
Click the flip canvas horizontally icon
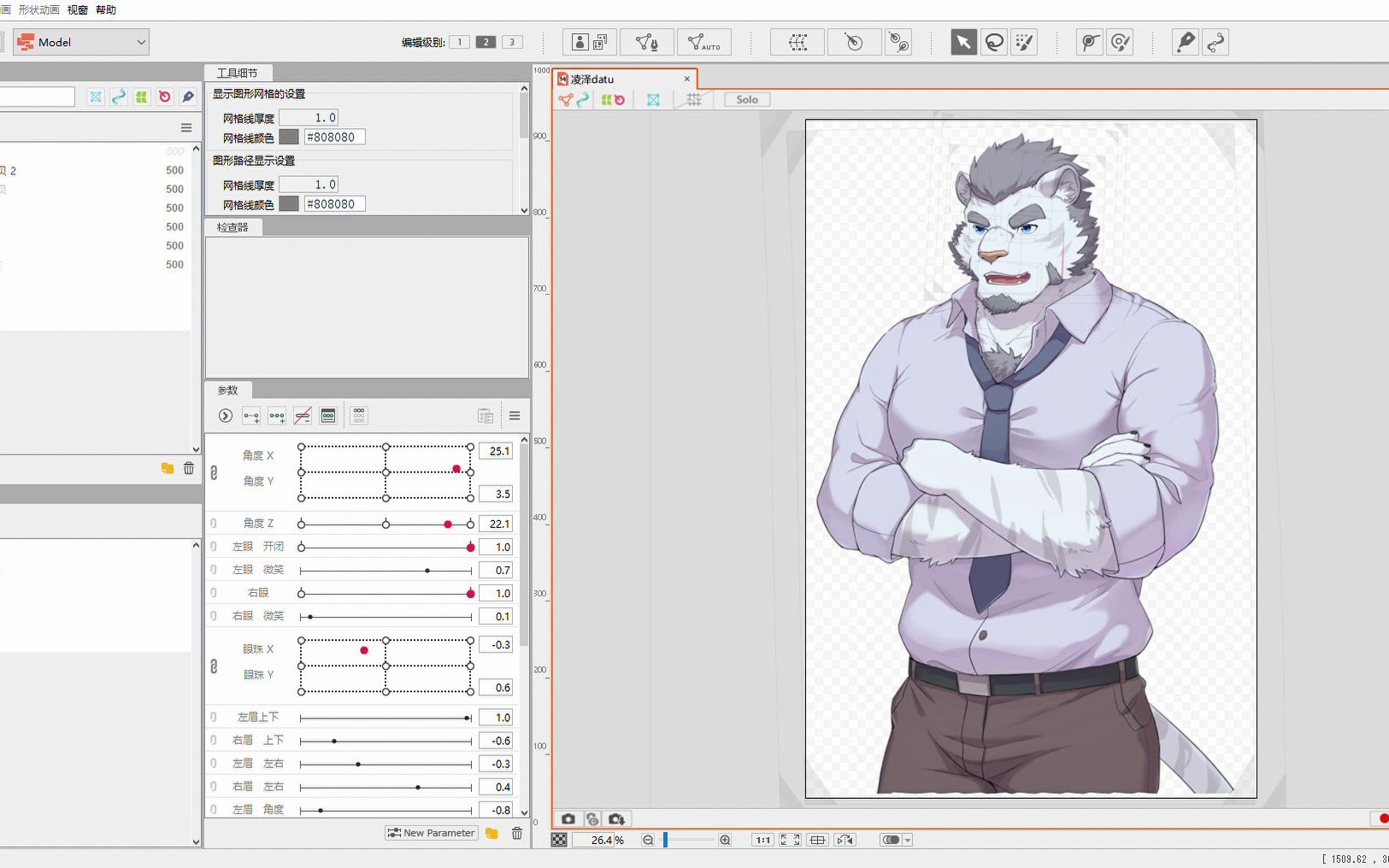pos(845,840)
